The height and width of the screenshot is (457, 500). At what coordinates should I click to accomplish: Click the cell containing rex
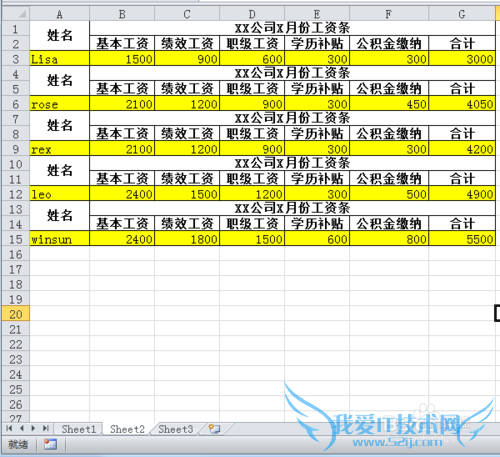[60, 149]
